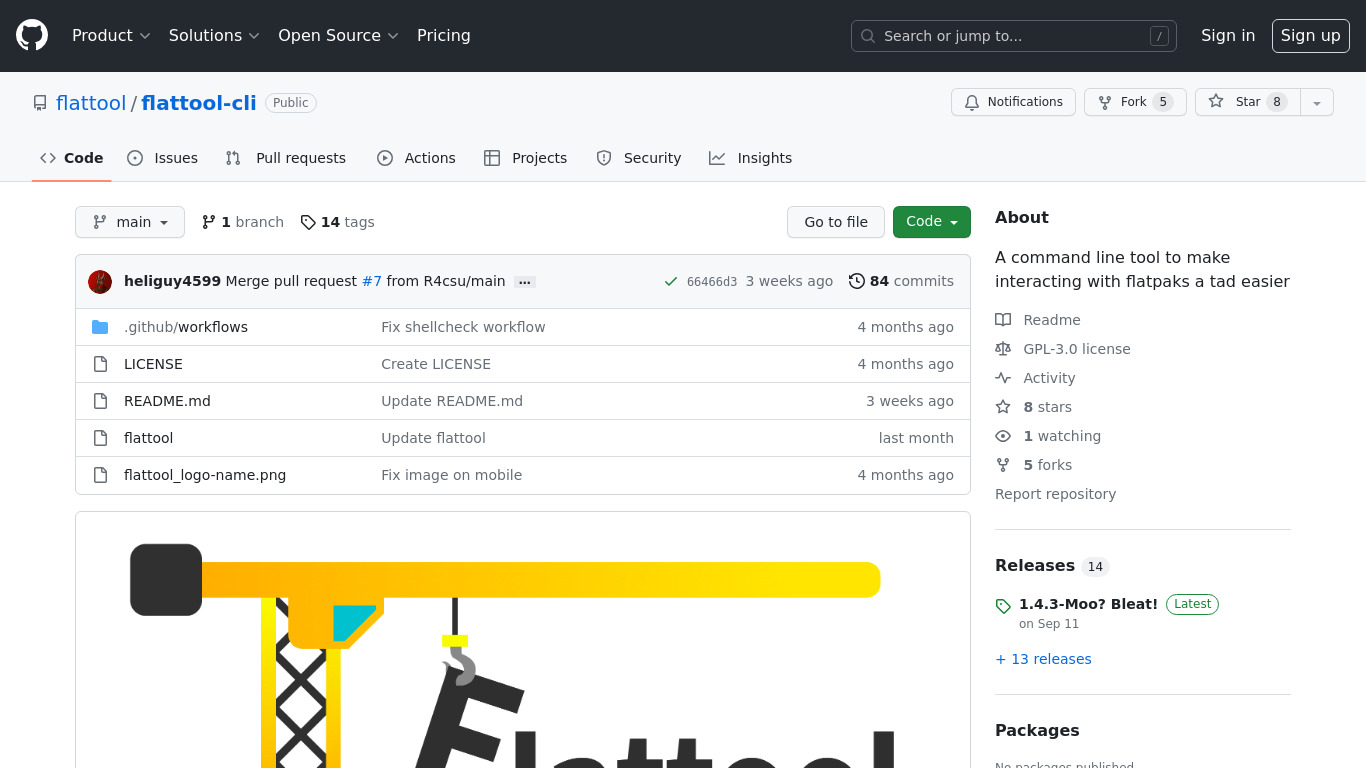View the 8 stars link
Screen dimensions: 1366x768
1033,407
